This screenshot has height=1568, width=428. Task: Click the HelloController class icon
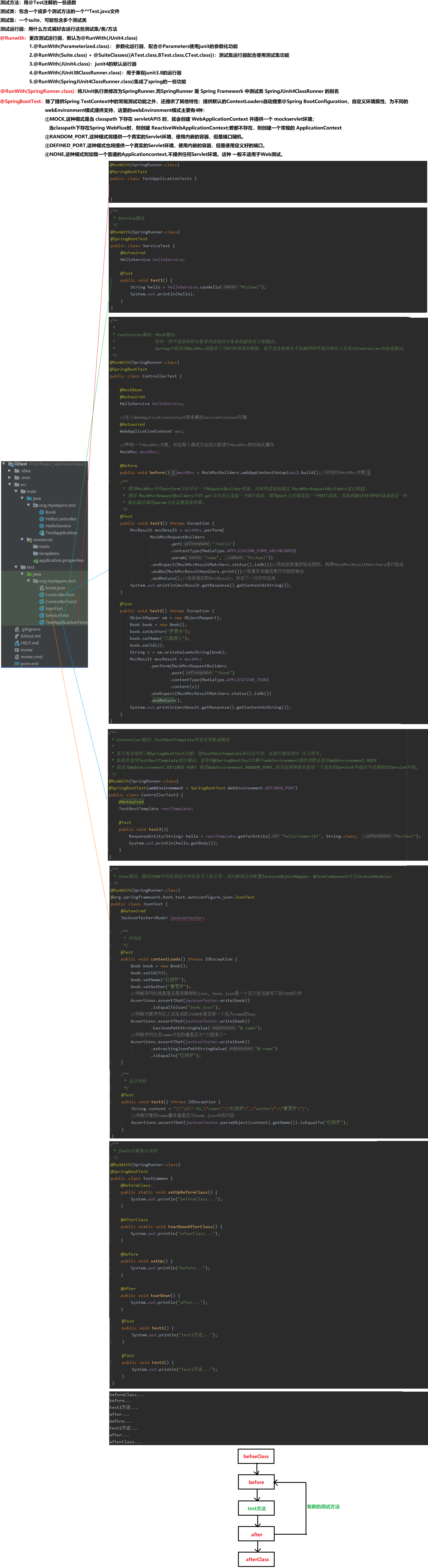[41, 519]
